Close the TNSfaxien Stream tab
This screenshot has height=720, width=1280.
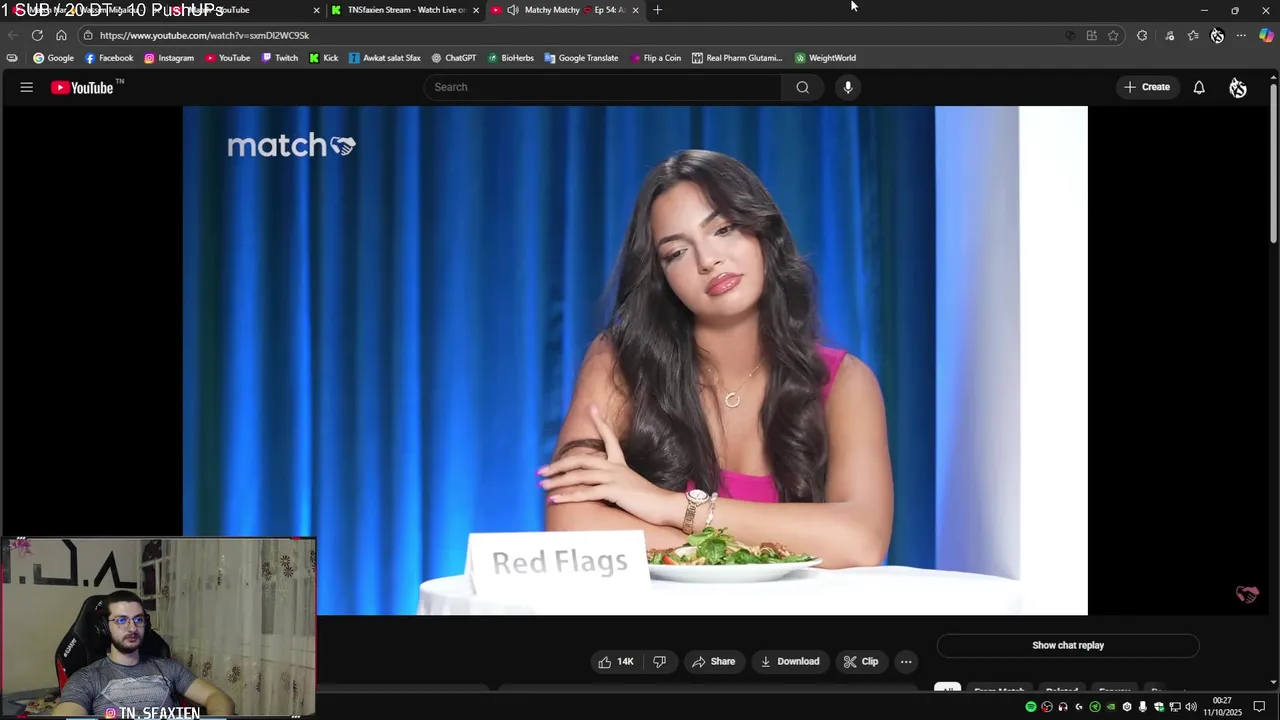(x=476, y=10)
